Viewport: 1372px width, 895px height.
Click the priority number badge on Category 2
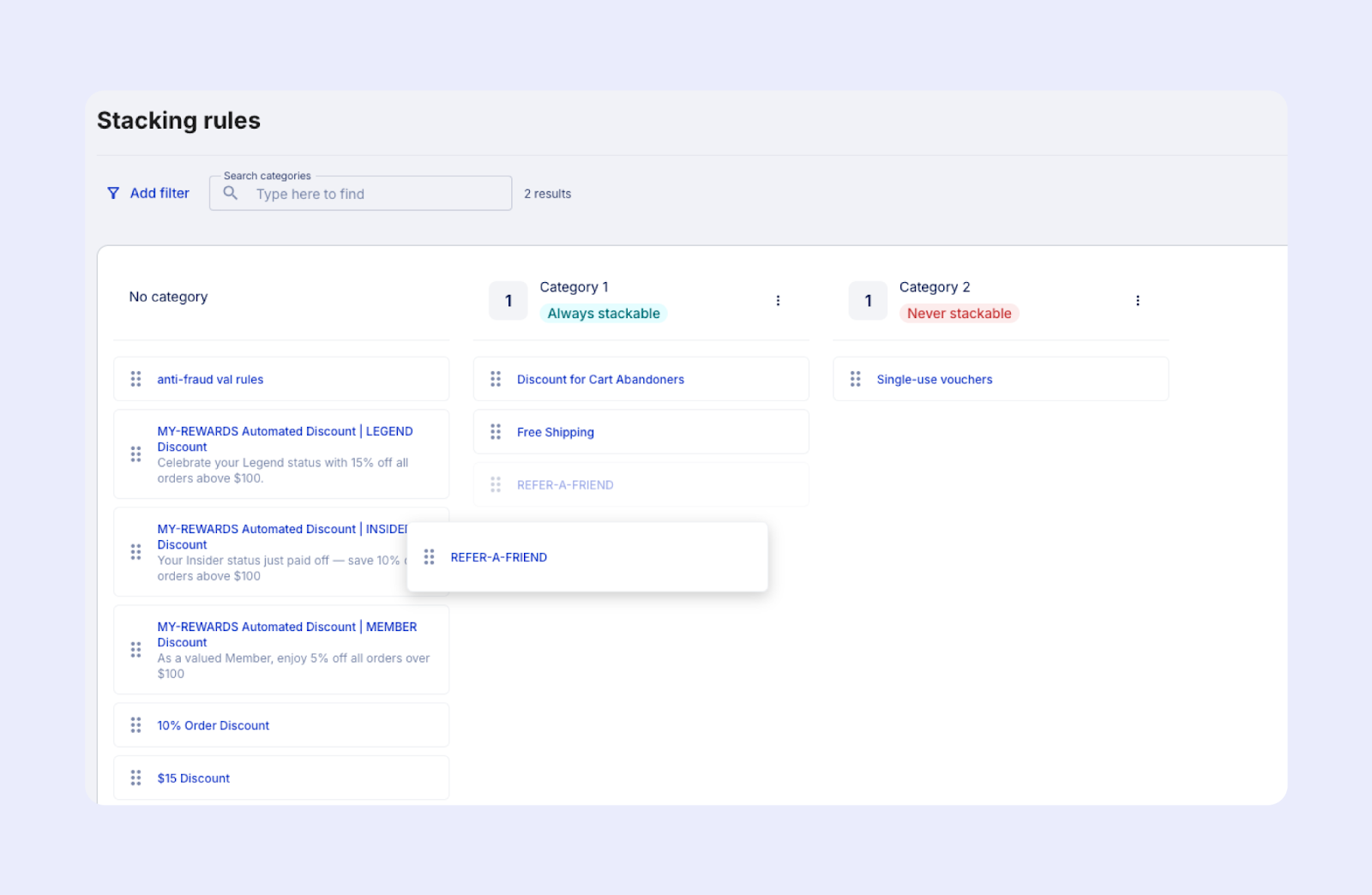(x=868, y=300)
